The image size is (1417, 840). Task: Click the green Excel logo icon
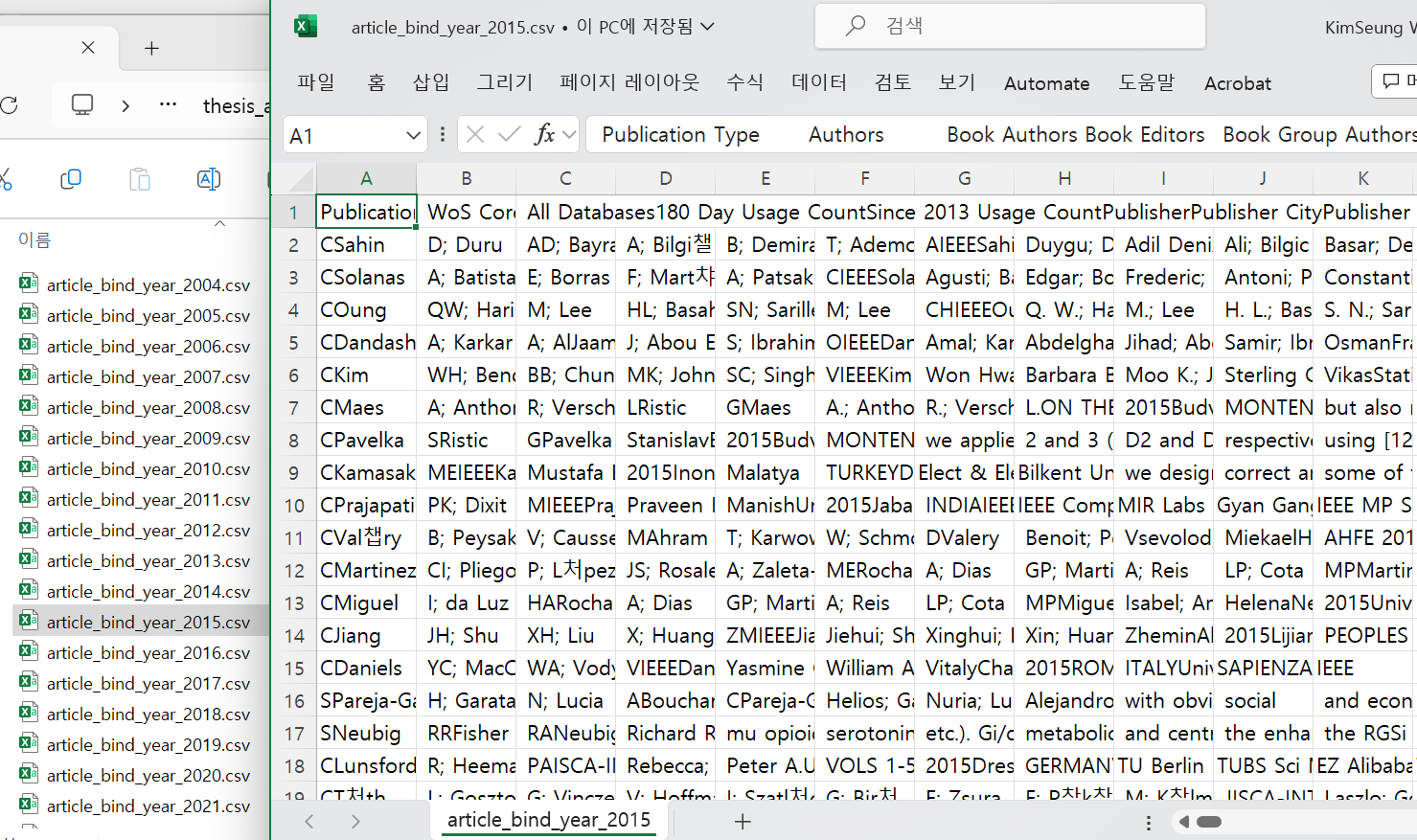305,26
